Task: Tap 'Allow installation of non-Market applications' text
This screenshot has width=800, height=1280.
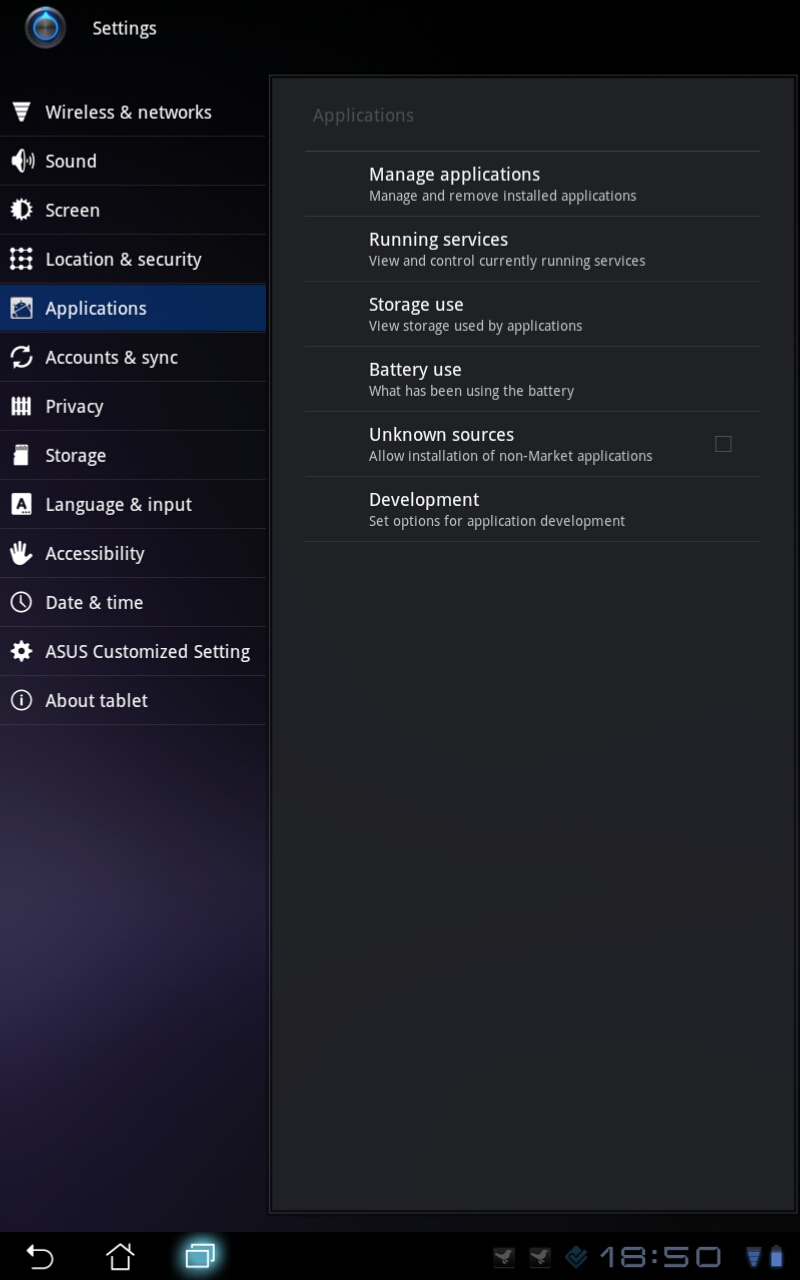Action: (510, 456)
